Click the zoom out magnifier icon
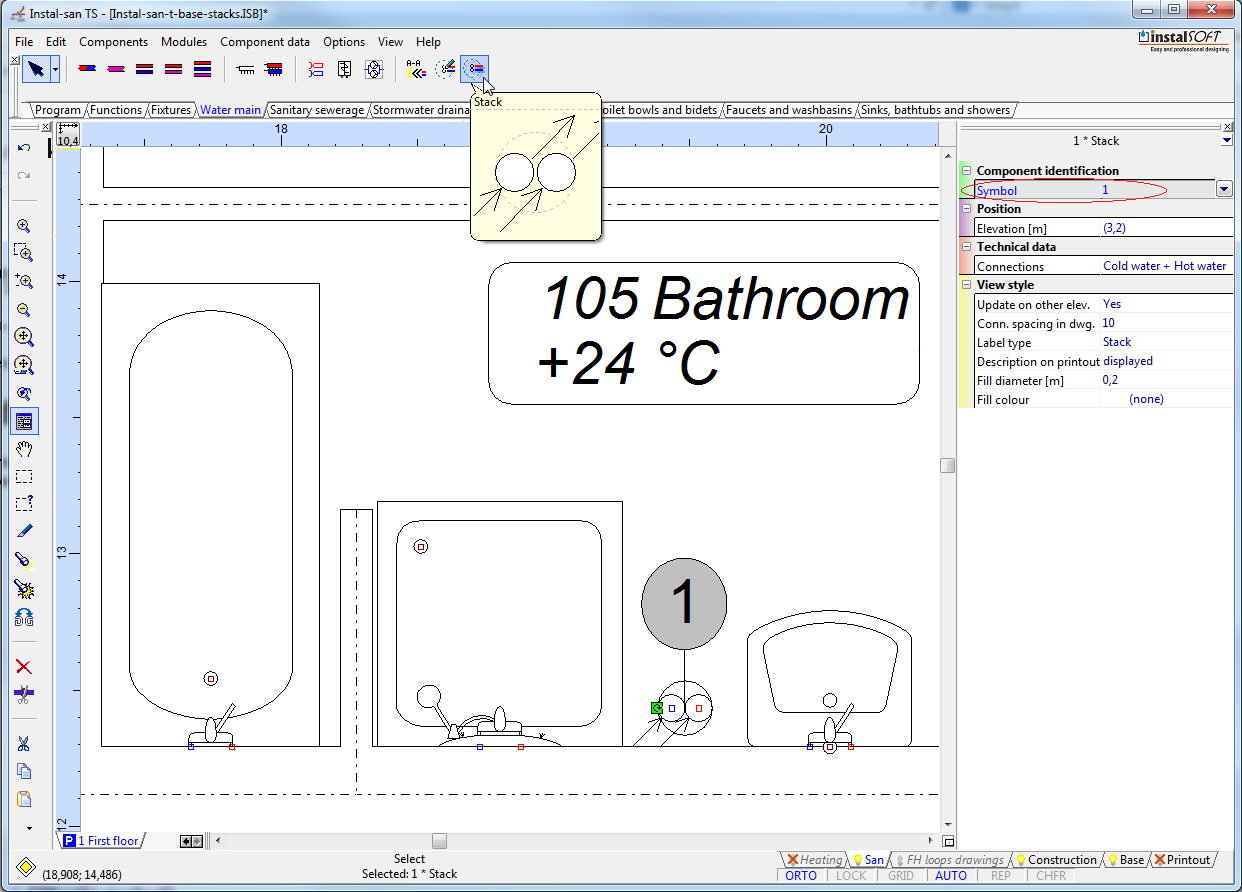The image size is (1242, 892). coord(24,310)
